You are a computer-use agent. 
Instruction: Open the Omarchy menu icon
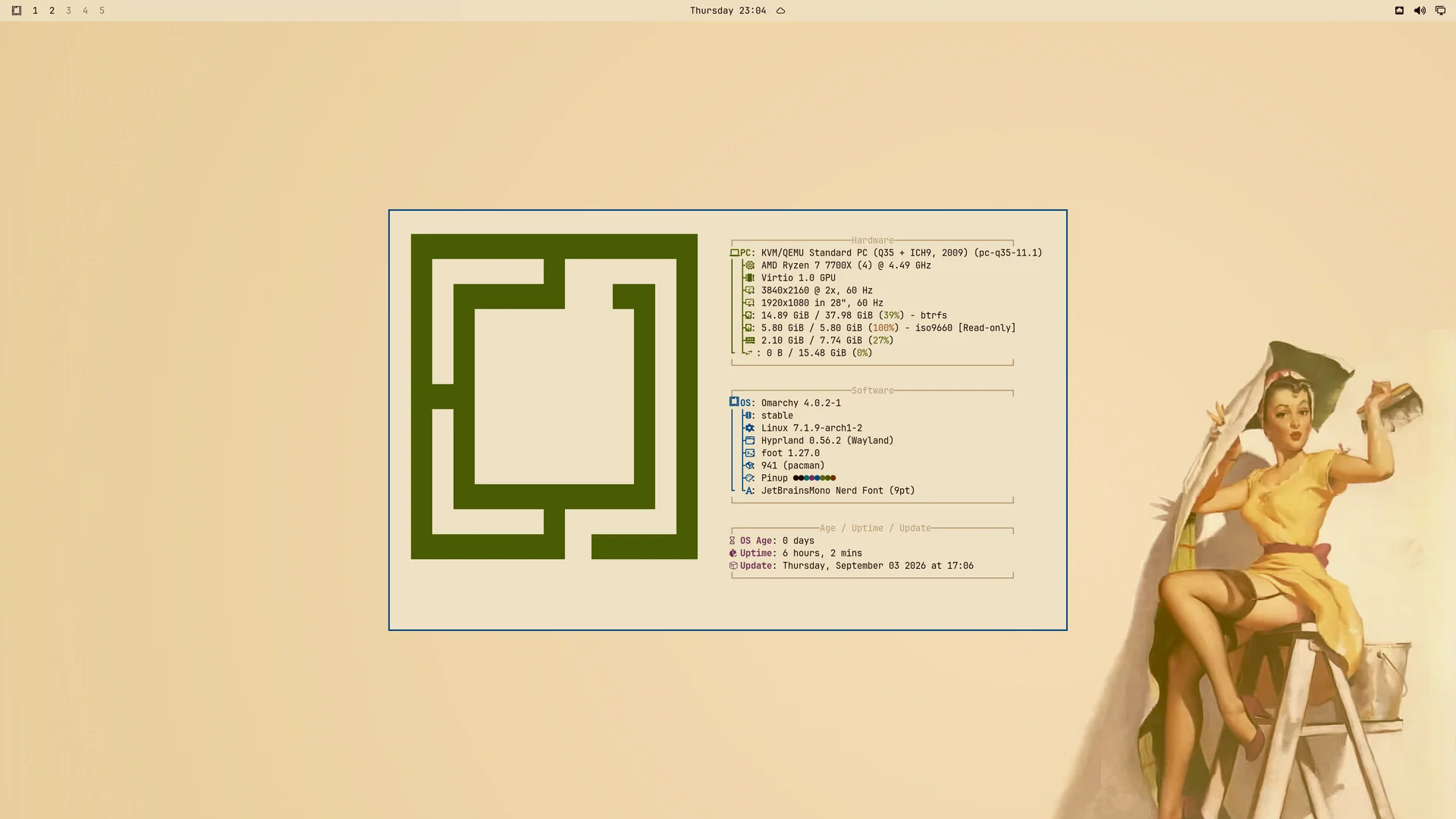click(17, 11)
